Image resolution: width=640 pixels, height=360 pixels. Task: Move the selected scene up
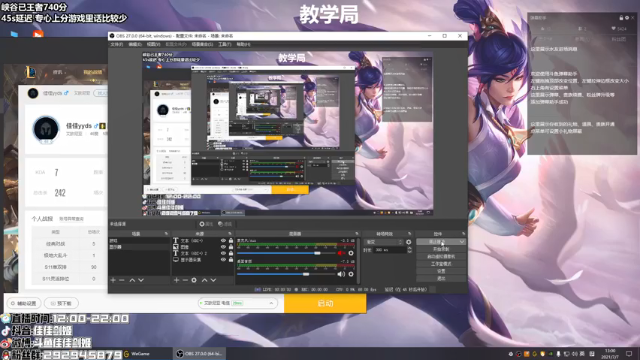click(132, 280)
